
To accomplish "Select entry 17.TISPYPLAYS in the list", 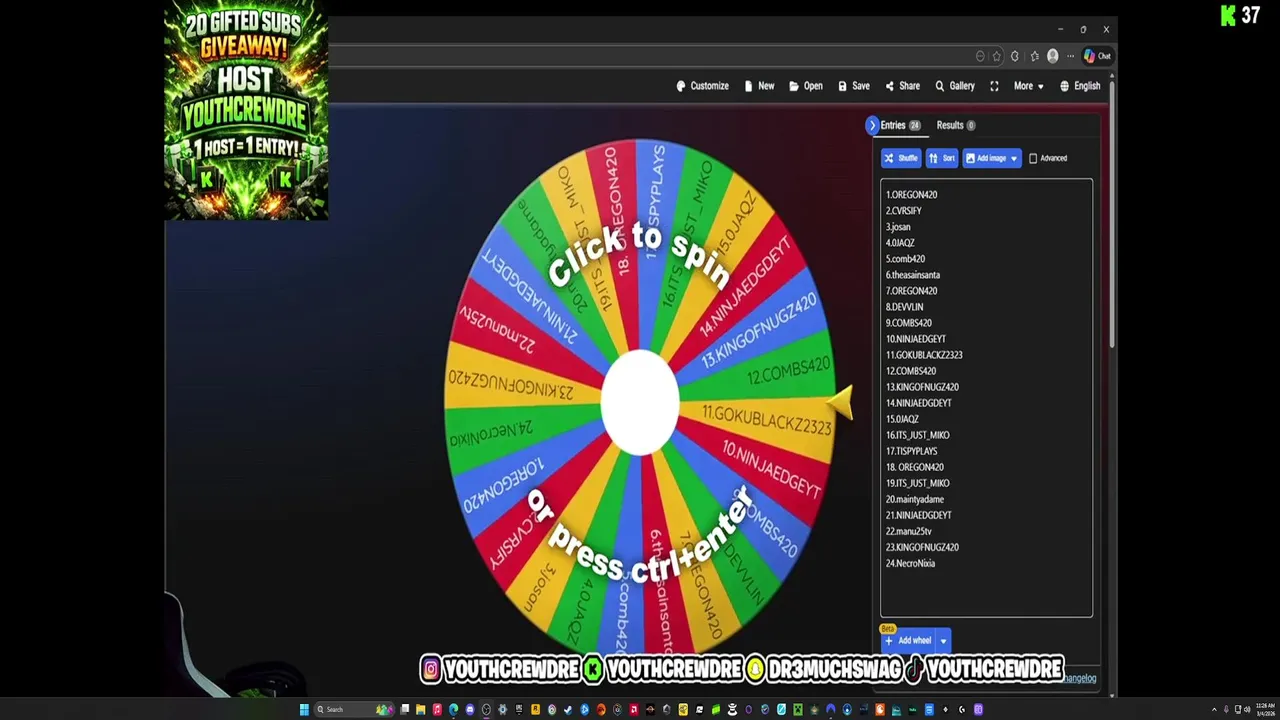I will pos(911,451).
